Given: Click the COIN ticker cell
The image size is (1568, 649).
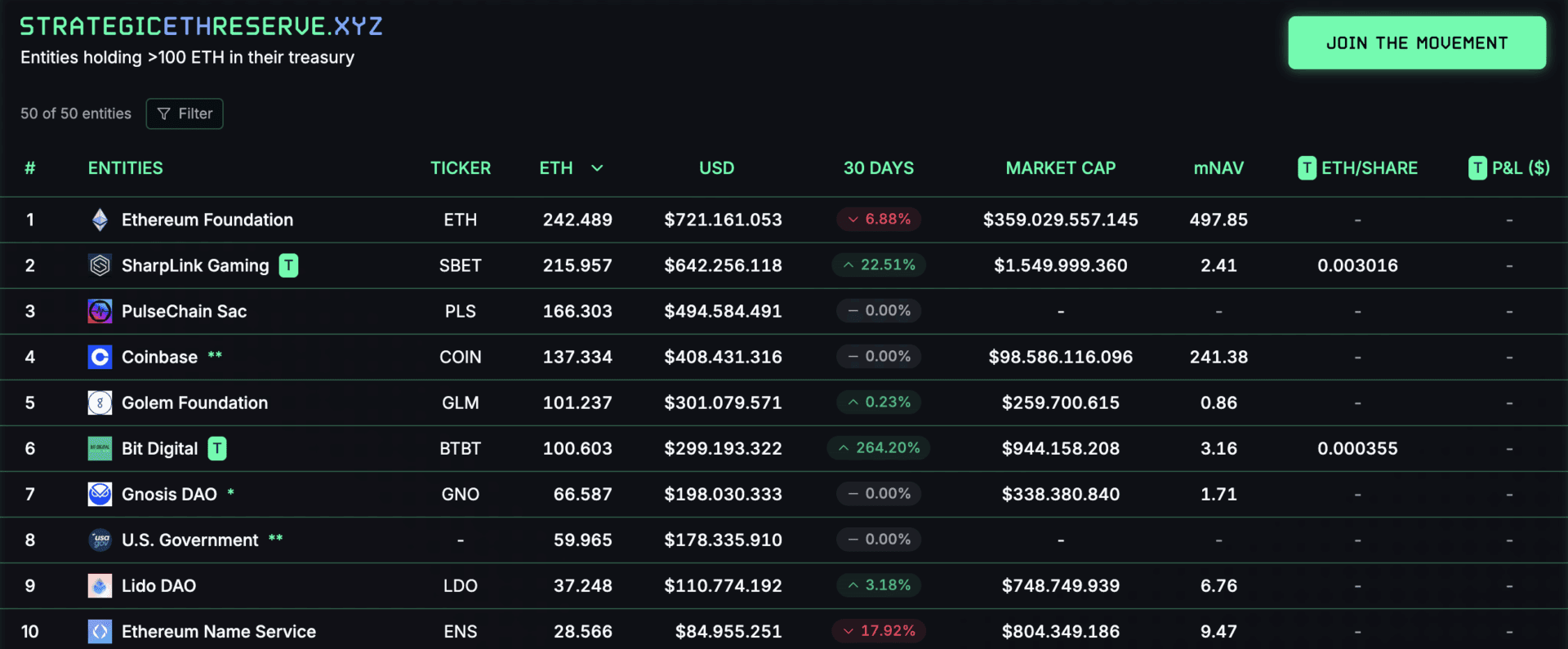Looking at the screenshot, I should click(x=461, y=357).
